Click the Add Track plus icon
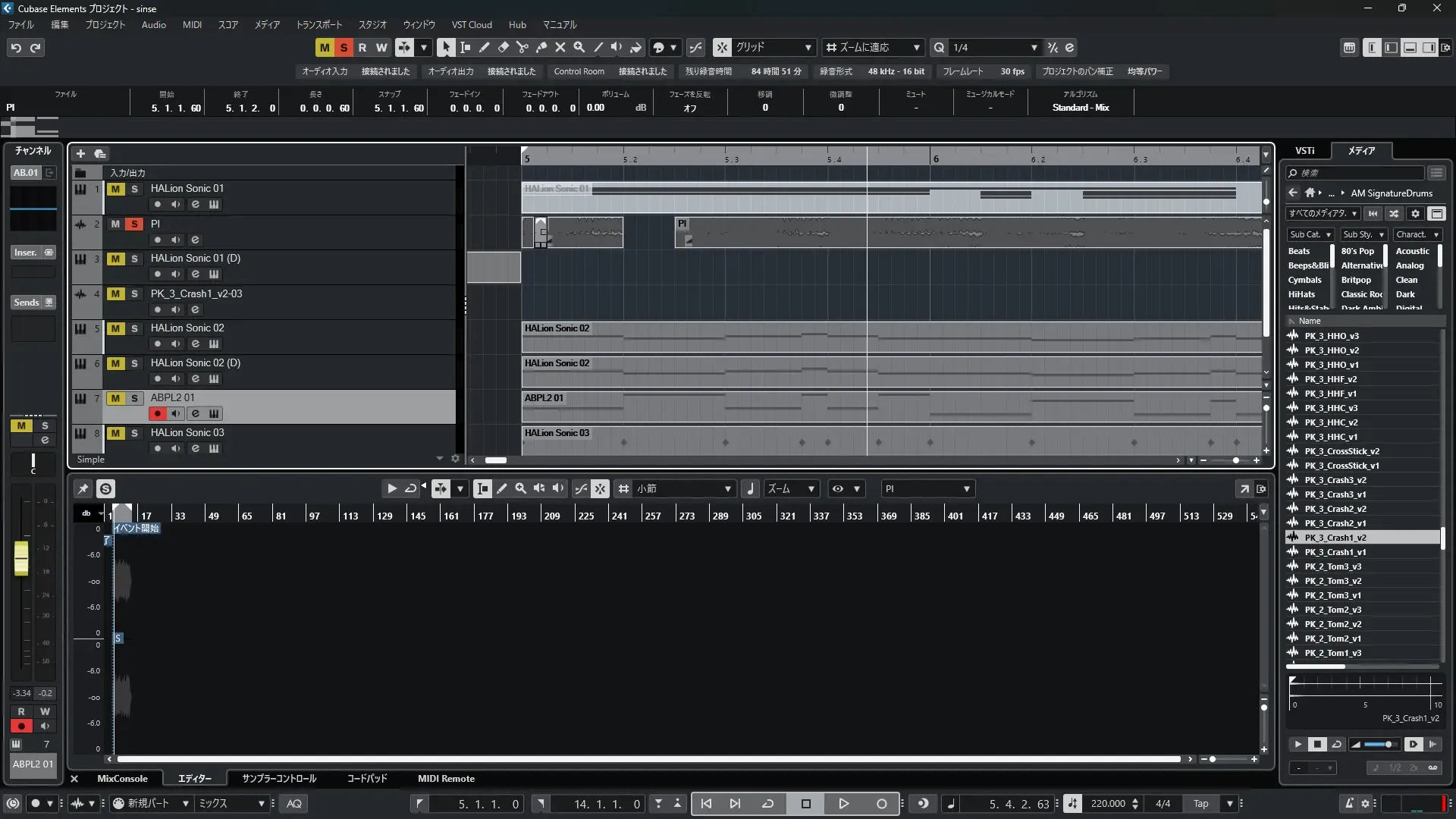 tap(80, 154)
